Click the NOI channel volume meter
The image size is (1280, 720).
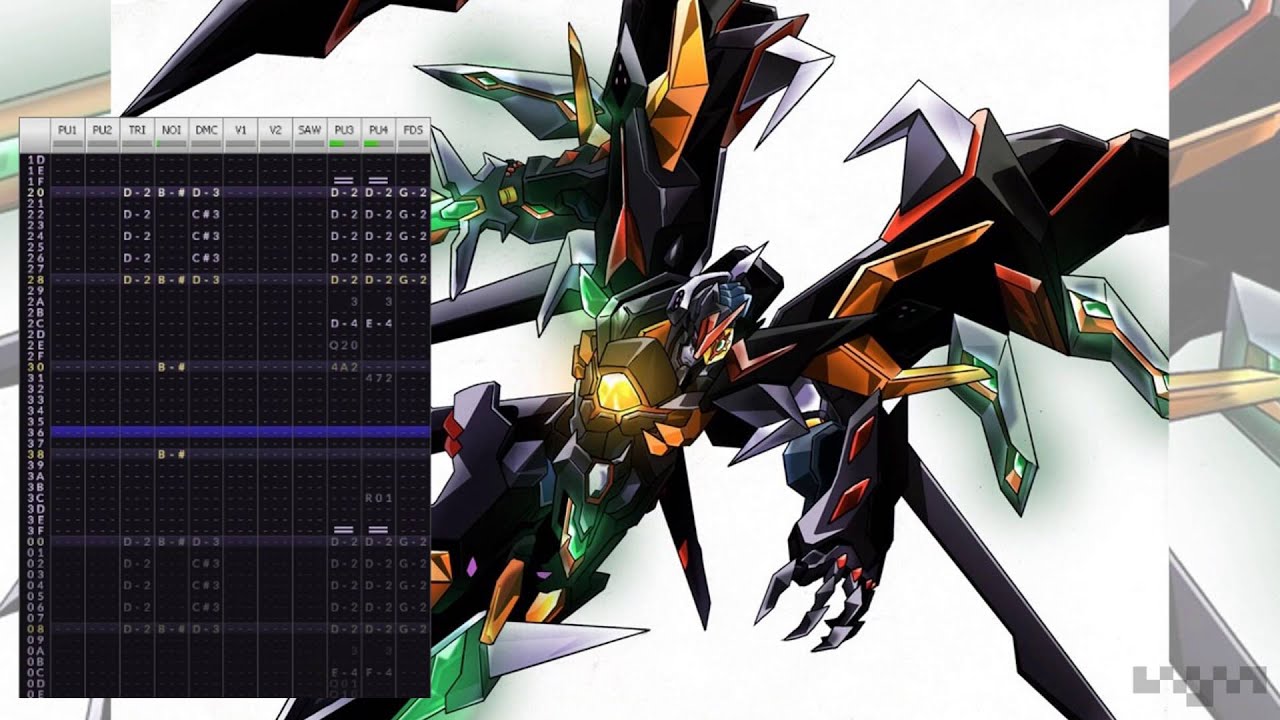pyautogui.click(x=171, y=145)
